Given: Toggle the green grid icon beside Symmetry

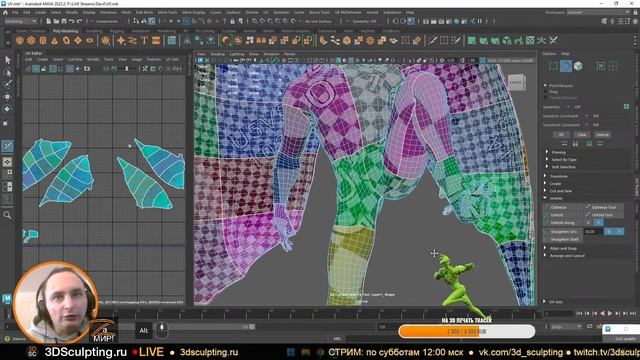Looking at the screenshot, I should [626, 107].
